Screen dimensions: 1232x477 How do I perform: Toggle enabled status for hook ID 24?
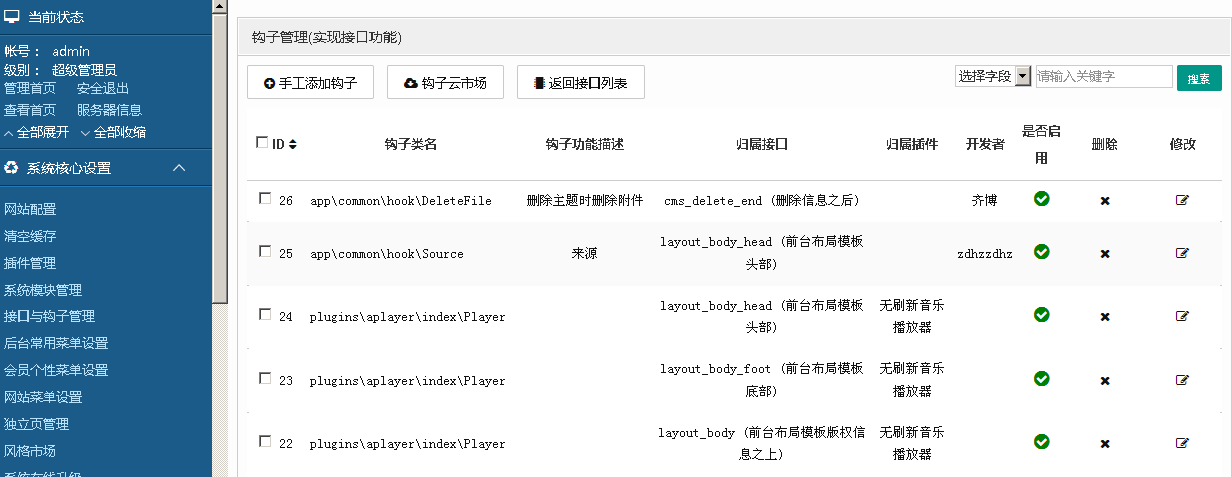coord(1042,315)
